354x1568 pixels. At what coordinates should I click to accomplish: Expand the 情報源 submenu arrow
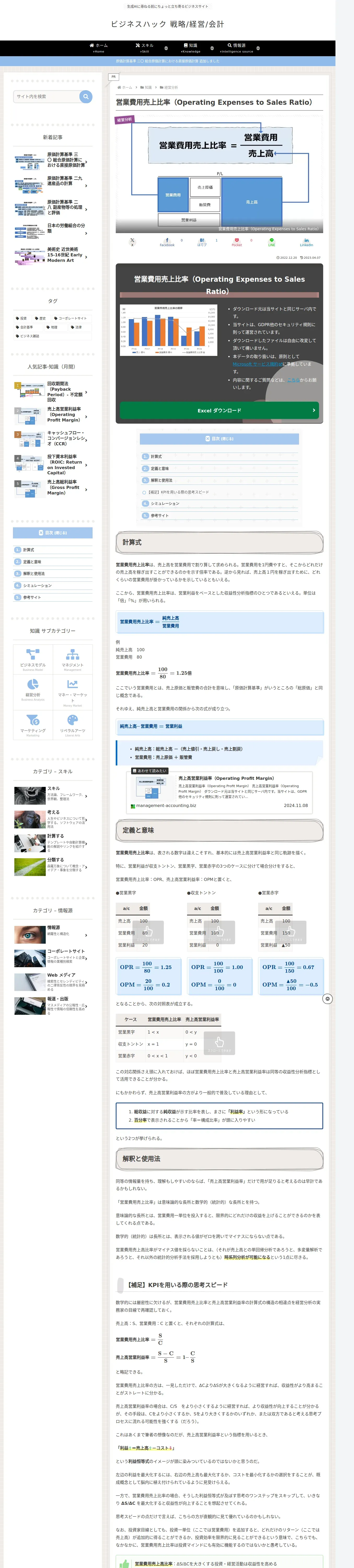(258, 48)
